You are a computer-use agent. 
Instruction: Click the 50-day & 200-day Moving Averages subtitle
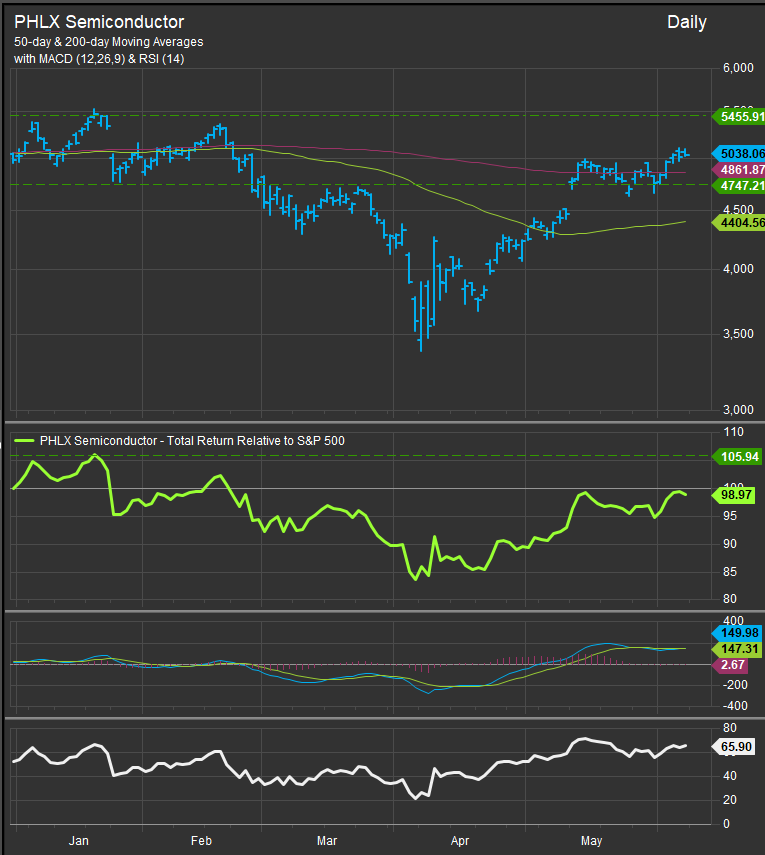(109, 42)
